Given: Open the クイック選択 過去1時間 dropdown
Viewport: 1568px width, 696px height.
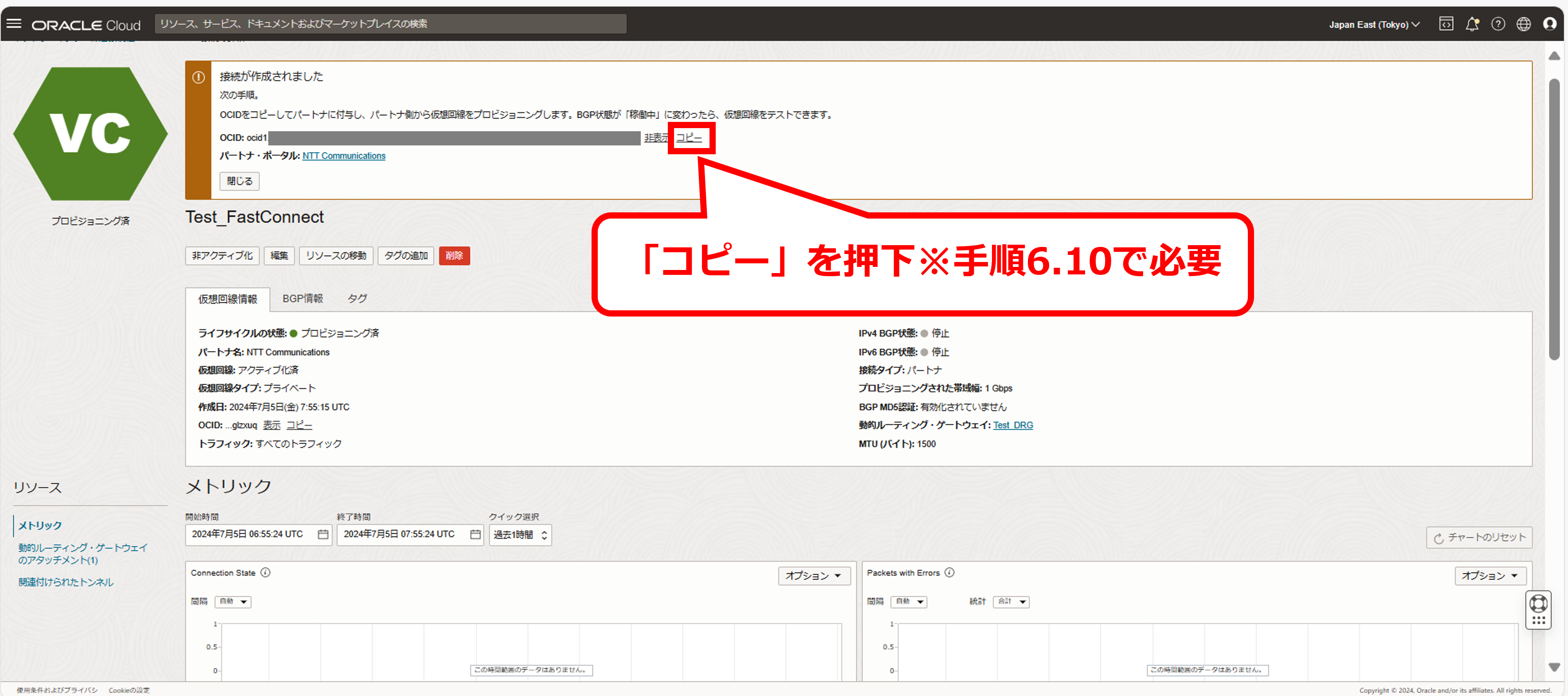Looking at the screenshot, I should [x=520, y=535].
